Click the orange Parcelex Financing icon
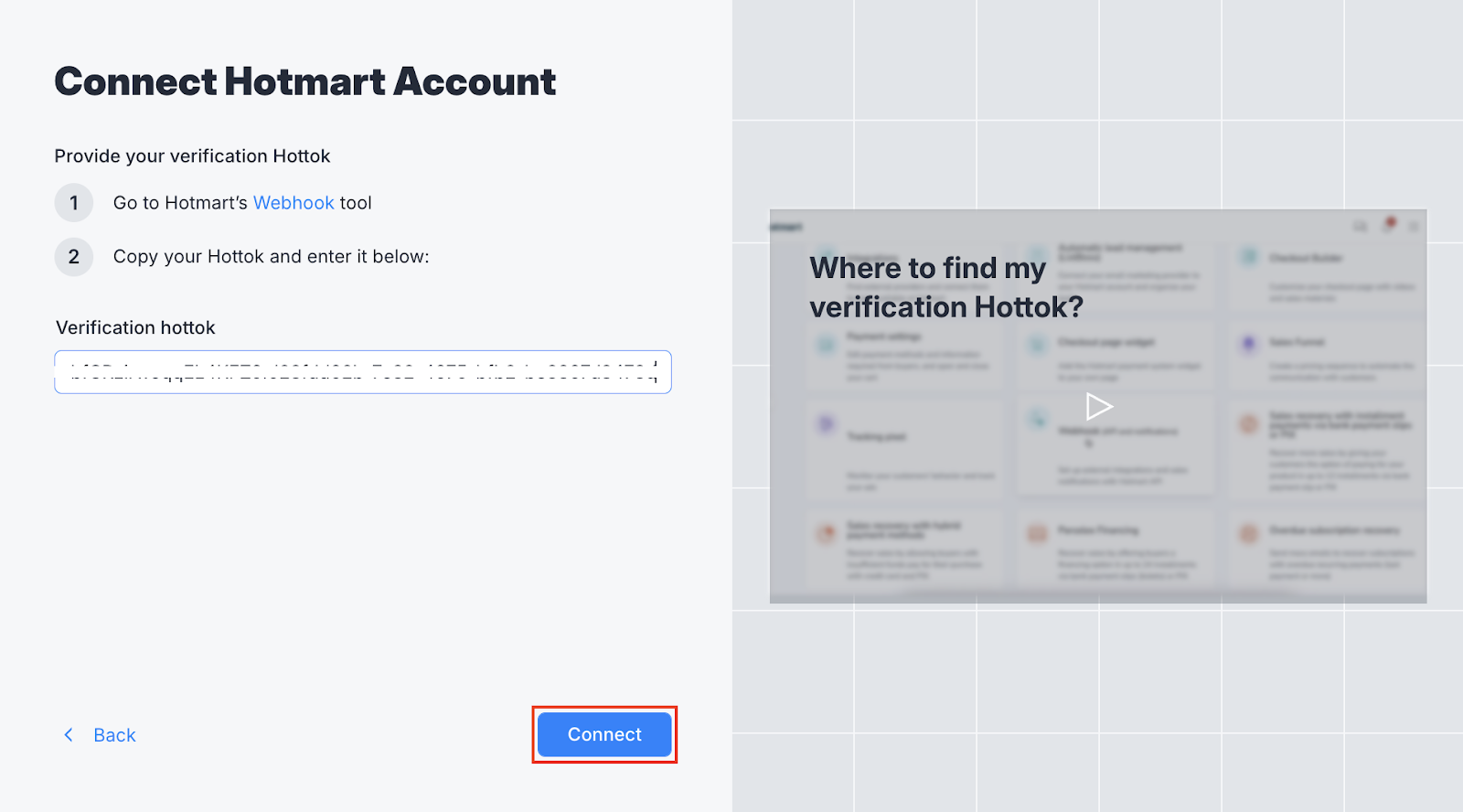The width and height of the screenshot is (1463, 812). point(1037,532)
